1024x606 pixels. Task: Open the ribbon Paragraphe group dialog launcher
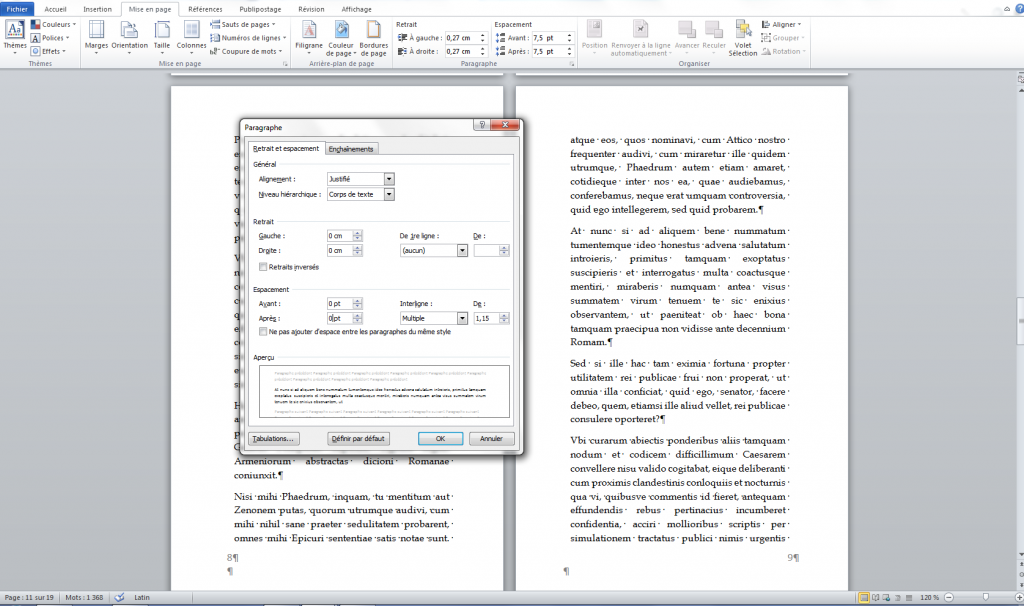pyautogui.click(x=571, y=64)
